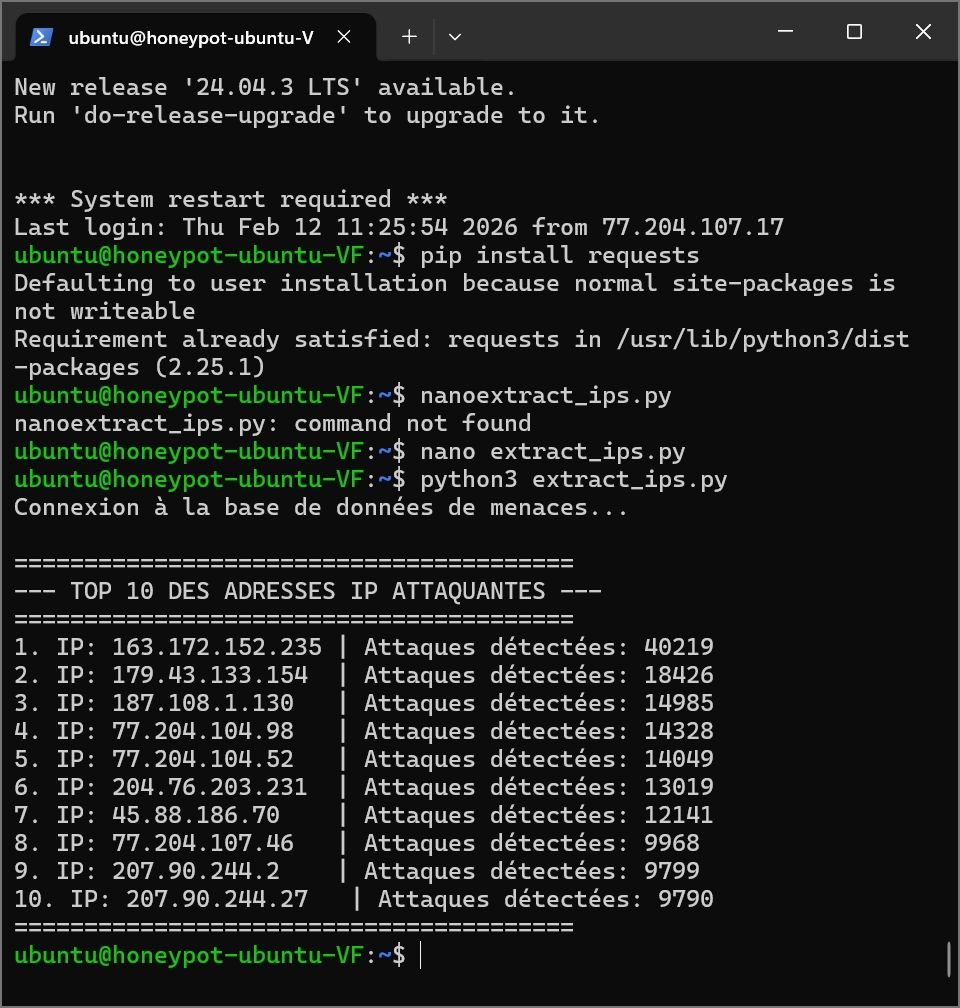Maximize the terminal window
960x1008 pixels.
point(854,31)
